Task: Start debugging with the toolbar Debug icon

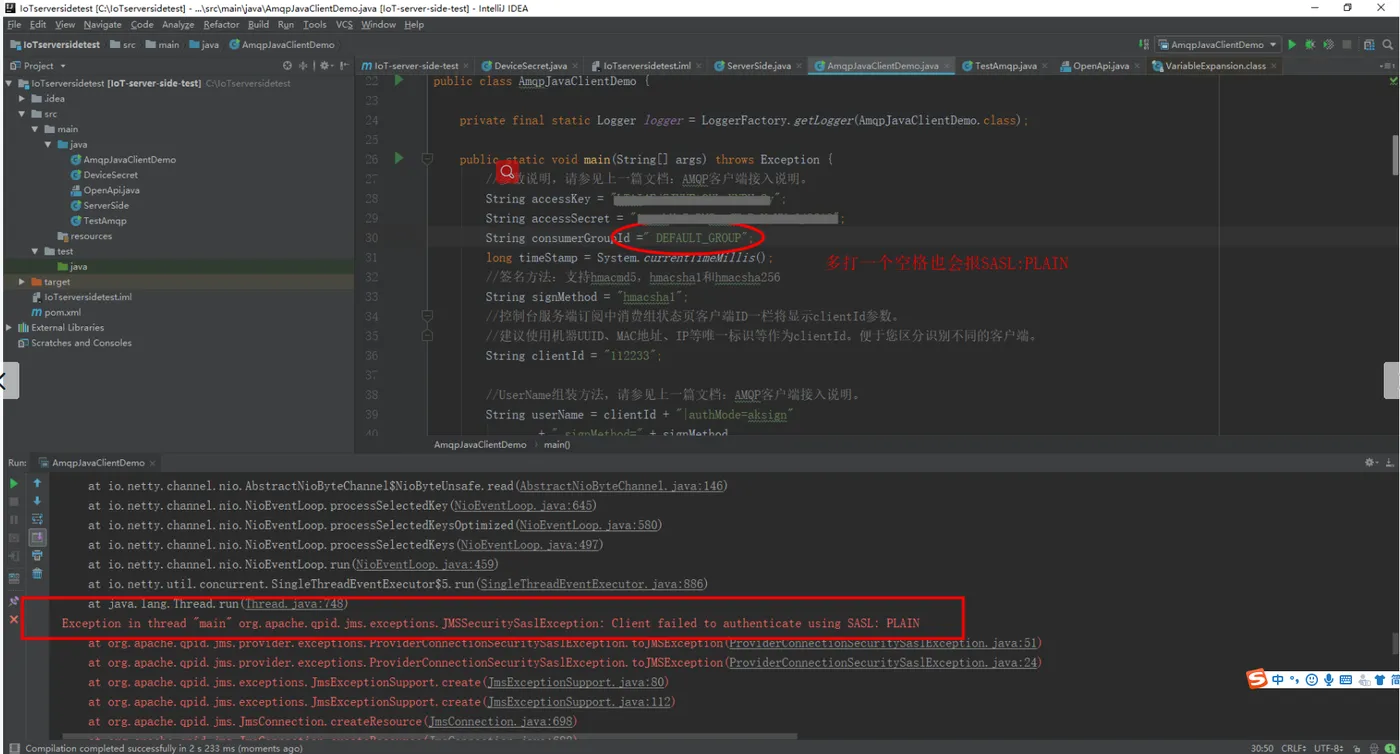Action: [1310, 45]
